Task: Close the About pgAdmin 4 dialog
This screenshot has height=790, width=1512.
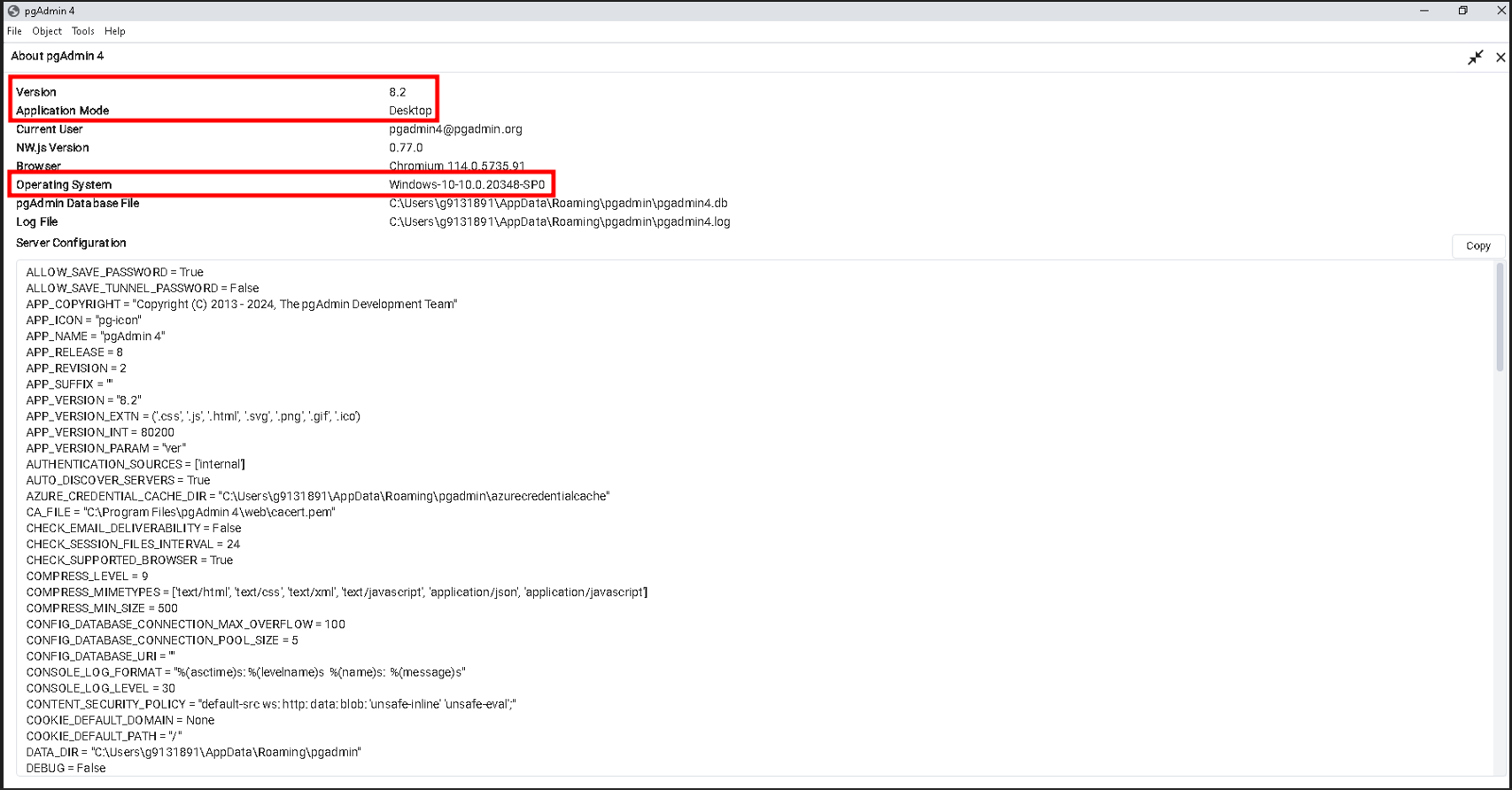Action: pos(1500,58)
